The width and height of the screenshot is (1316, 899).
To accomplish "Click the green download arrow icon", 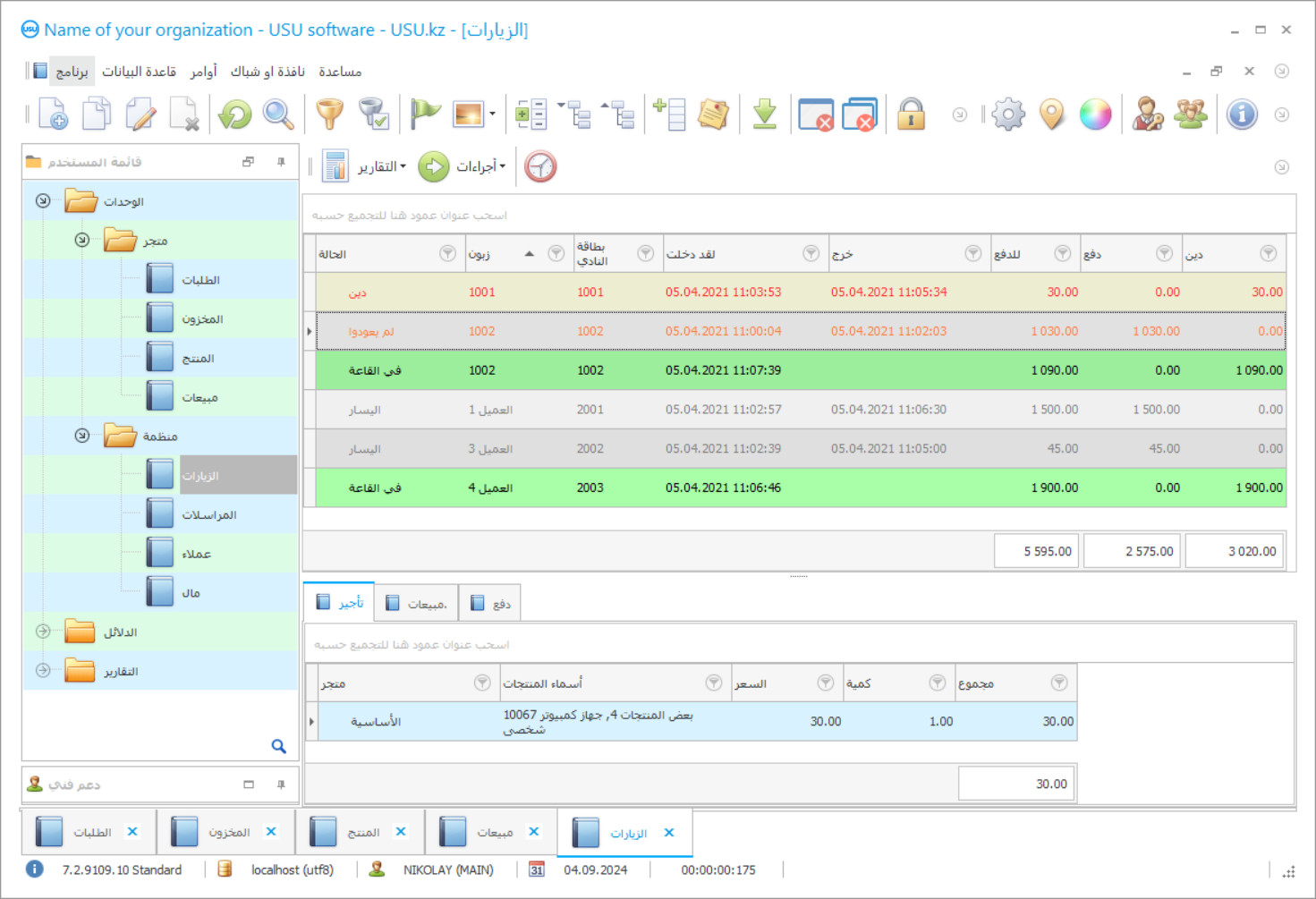I will [x=764, y=114].
